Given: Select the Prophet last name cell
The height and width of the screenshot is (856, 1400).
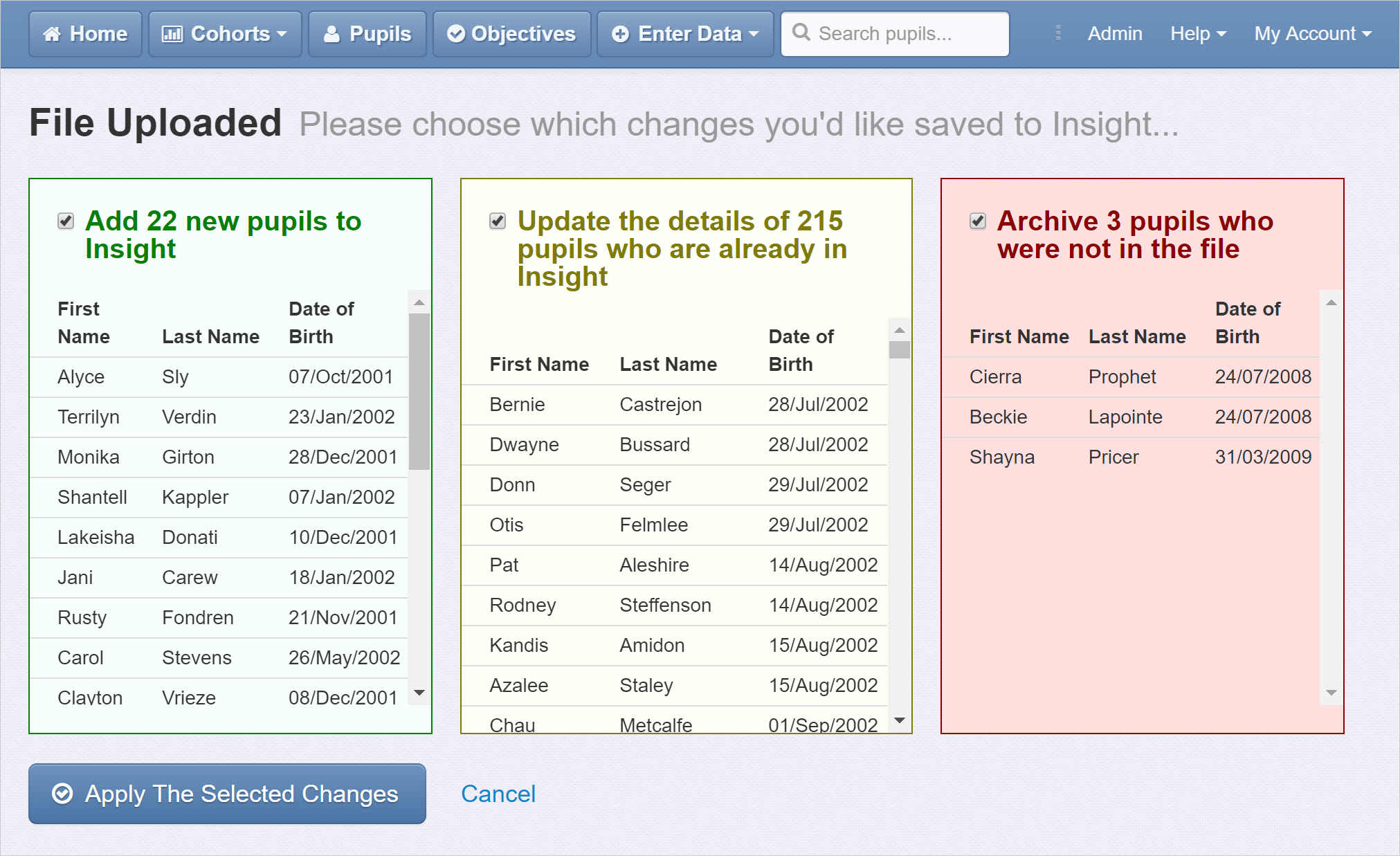Looking at the screenshot, I should pos(1122,377).
